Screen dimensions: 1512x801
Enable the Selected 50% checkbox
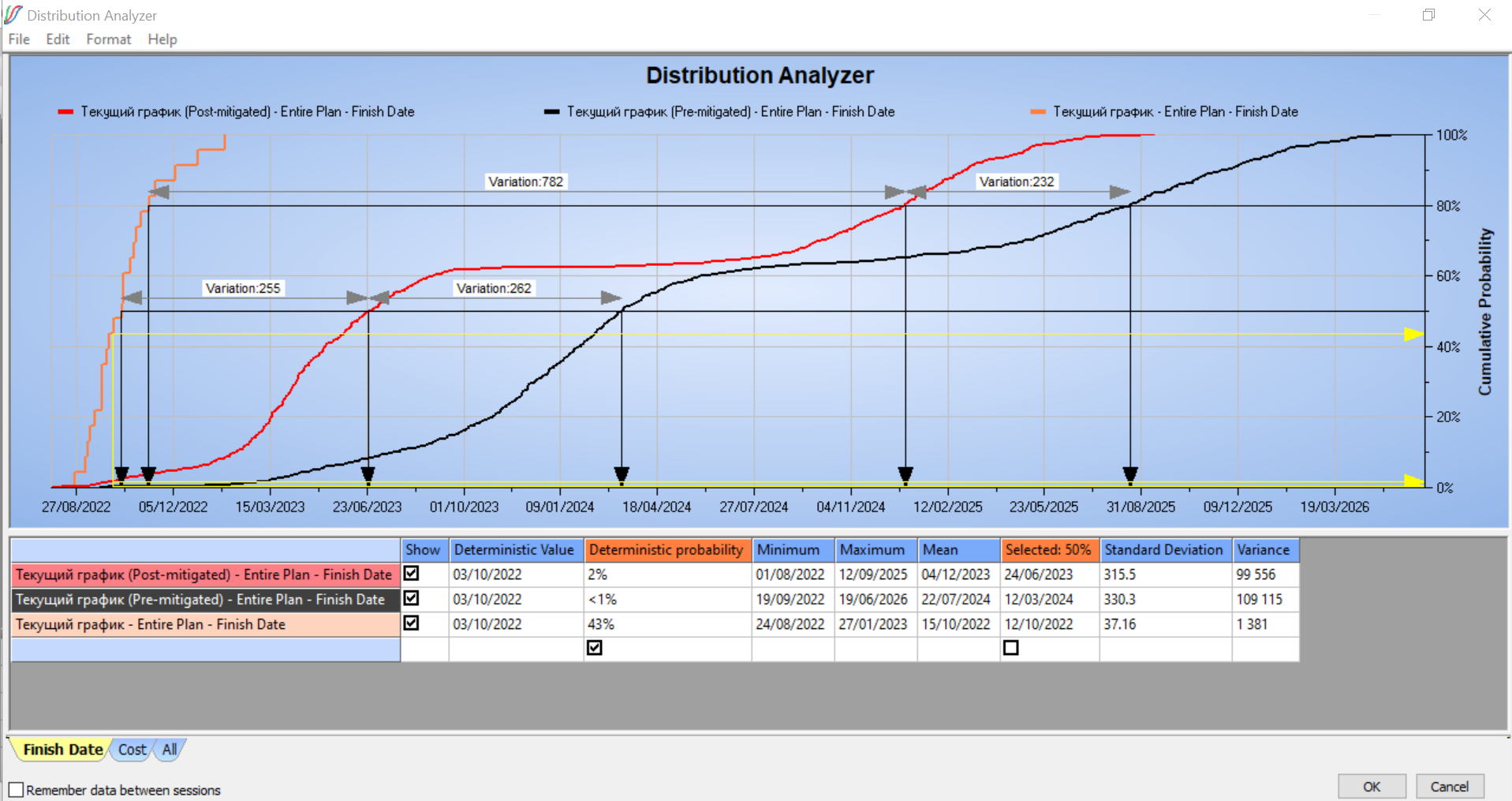point(1011,648)
